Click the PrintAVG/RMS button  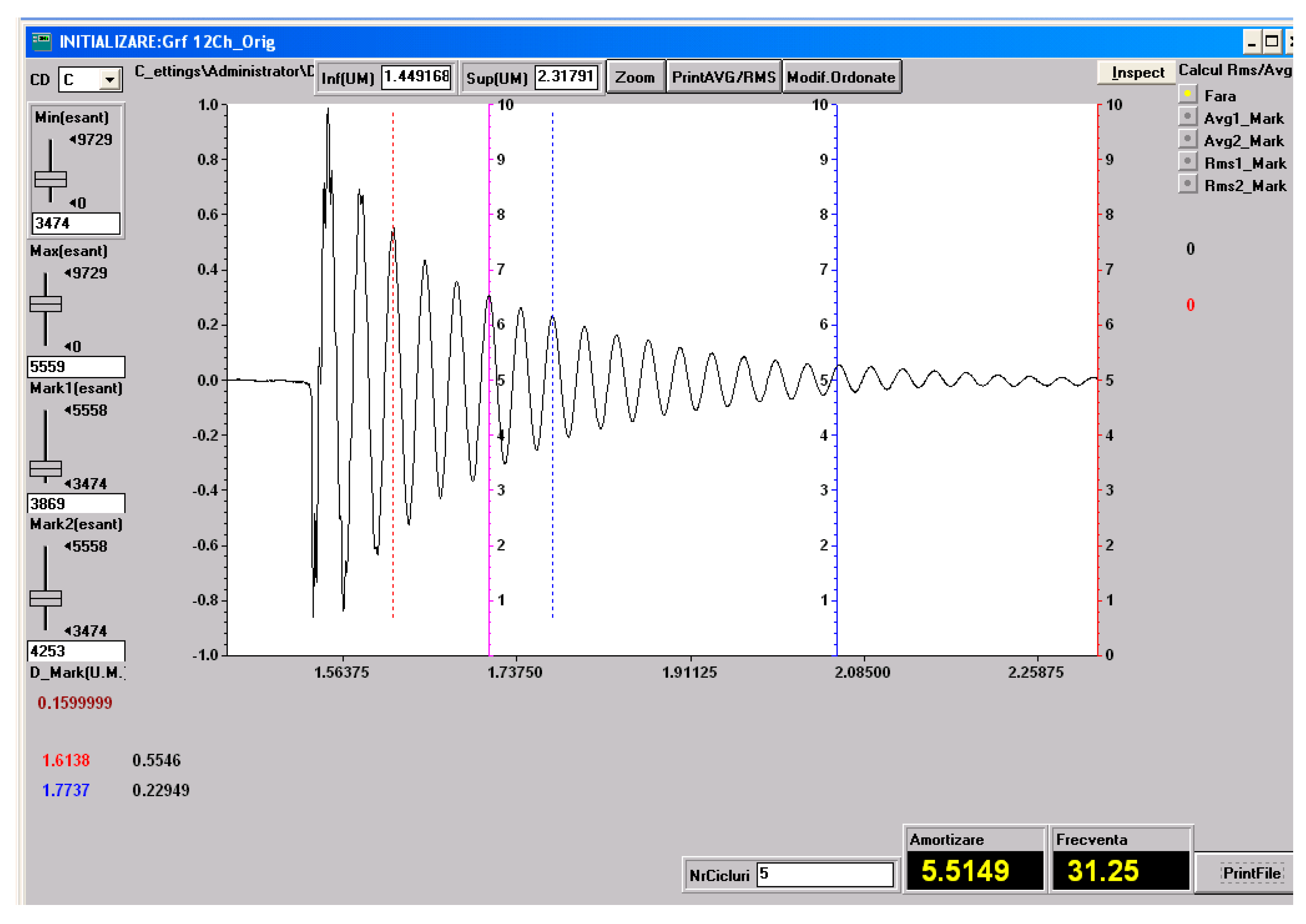click(x=723, y=77)
